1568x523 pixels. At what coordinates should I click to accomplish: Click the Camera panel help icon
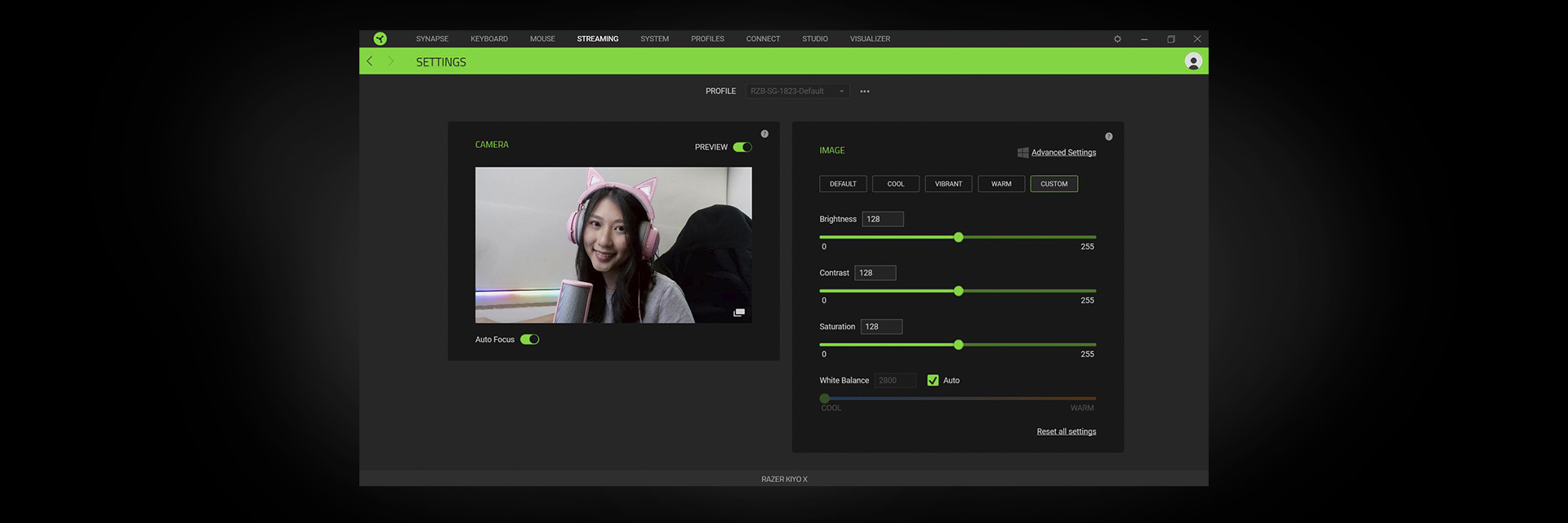[764, 134]
